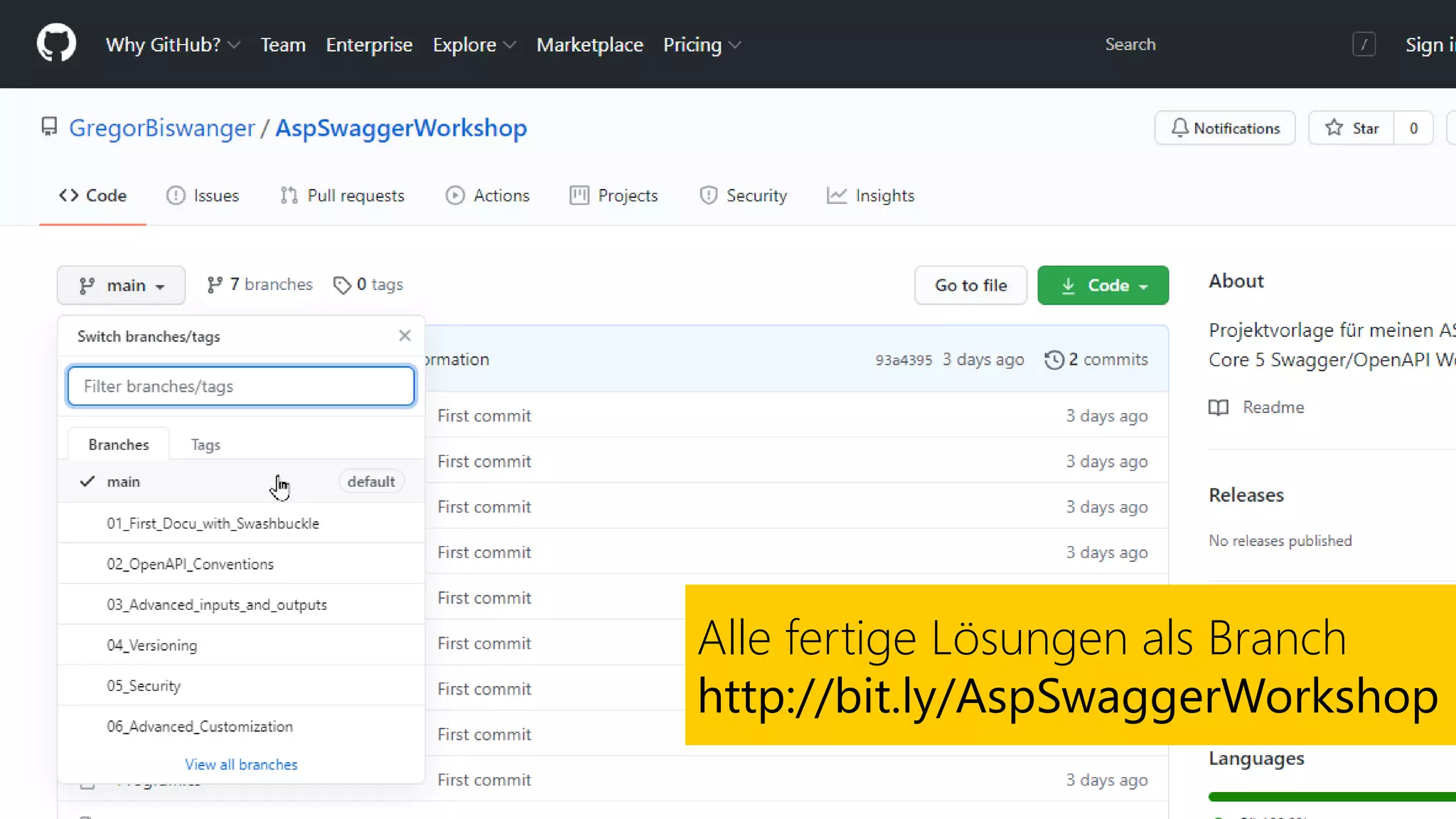The height and width of the screenshot is (819, 1456).
Task: Click the commits history clock icon
Action: tap(1054, 360)
